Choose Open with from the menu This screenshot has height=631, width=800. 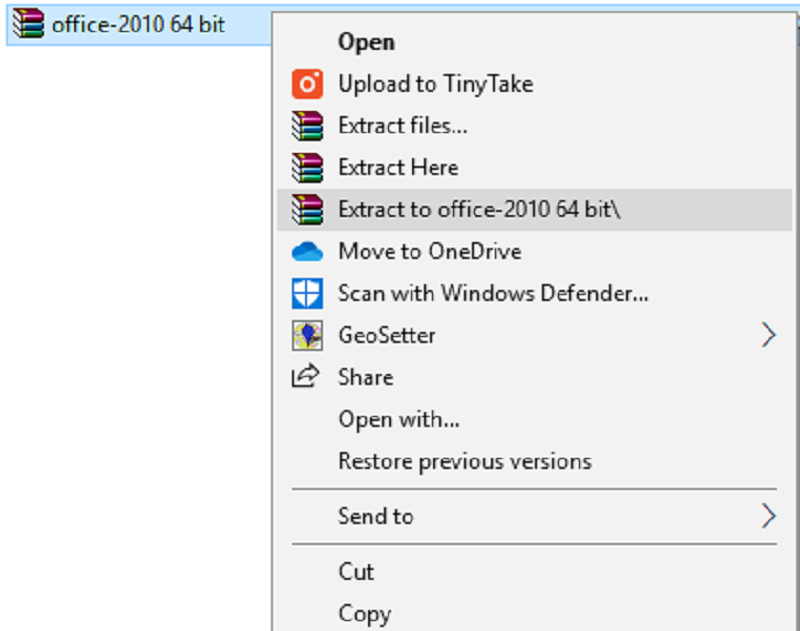[x=398, y=419]
